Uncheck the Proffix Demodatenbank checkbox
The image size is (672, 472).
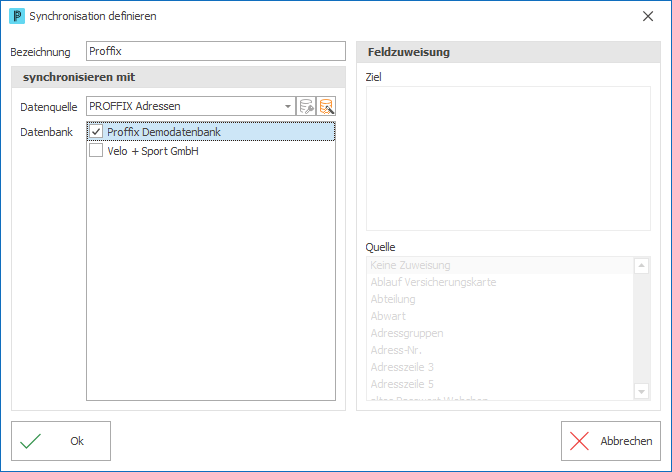(x=96, y=132)
